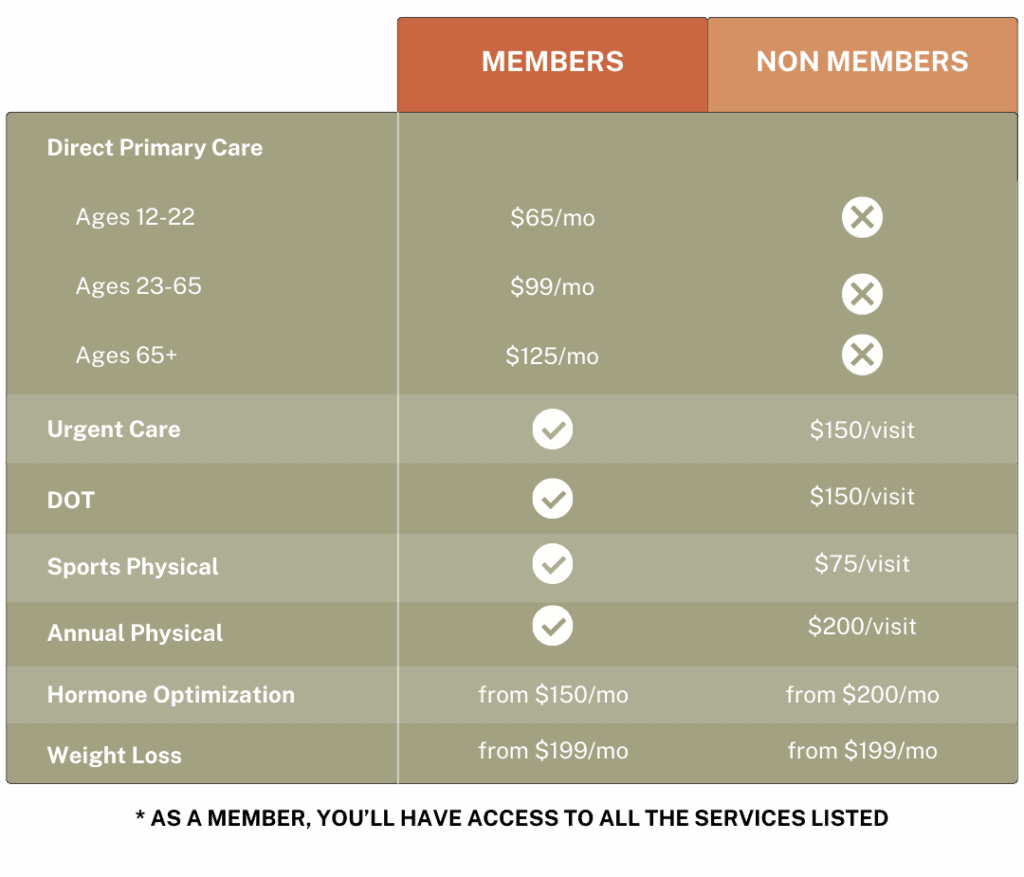This screenshot has width=1024, height=877.
Task: Click the $65/mo member price
Action: [552, 217]
